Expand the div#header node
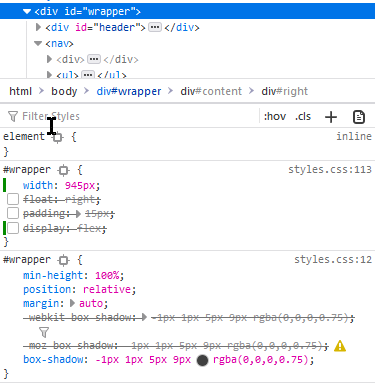The height and width of the screenshot is (384, 375). (38, 27)
